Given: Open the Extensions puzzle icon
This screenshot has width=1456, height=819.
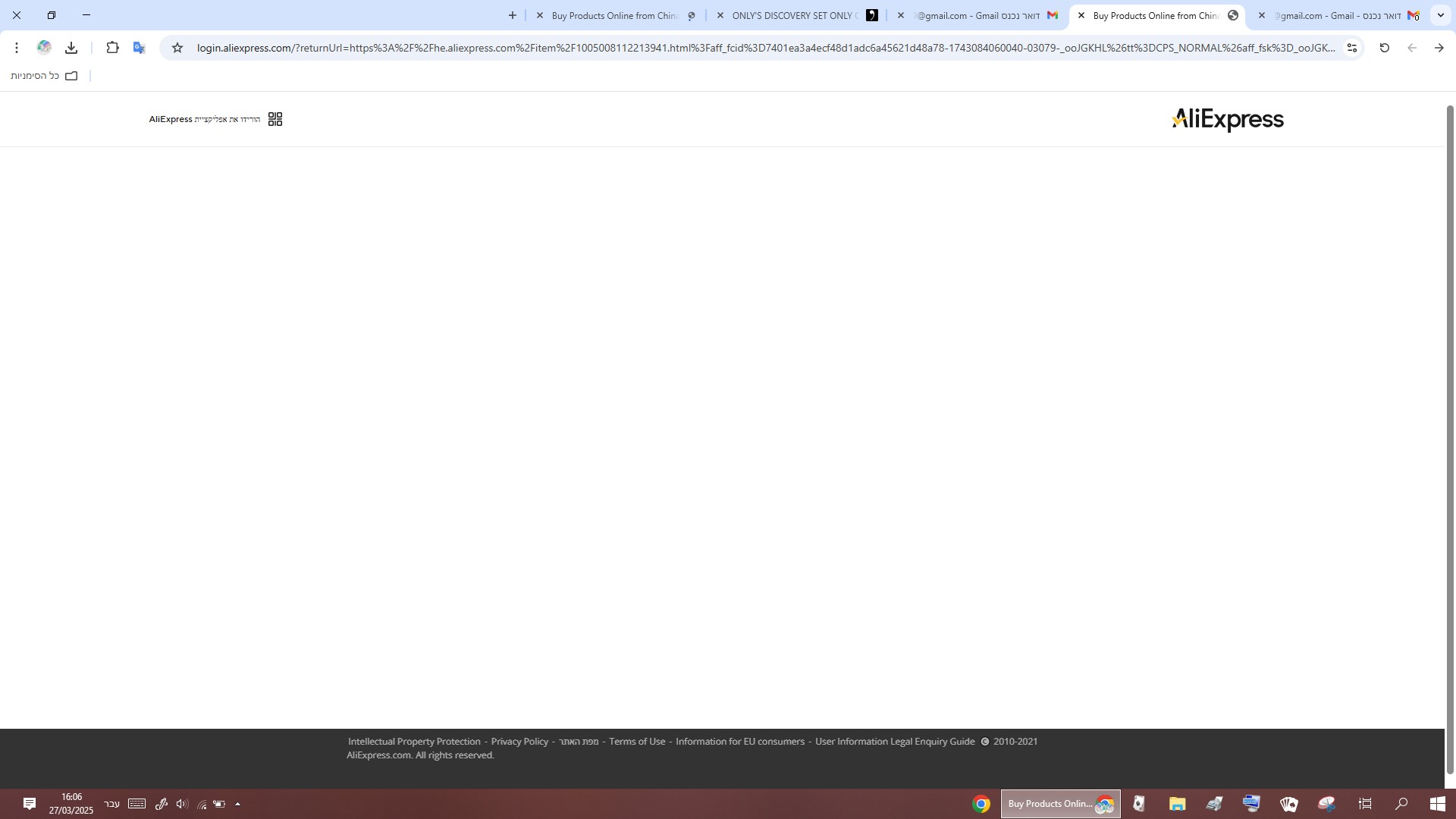Looking at the screenshot, I should (112, 48).
